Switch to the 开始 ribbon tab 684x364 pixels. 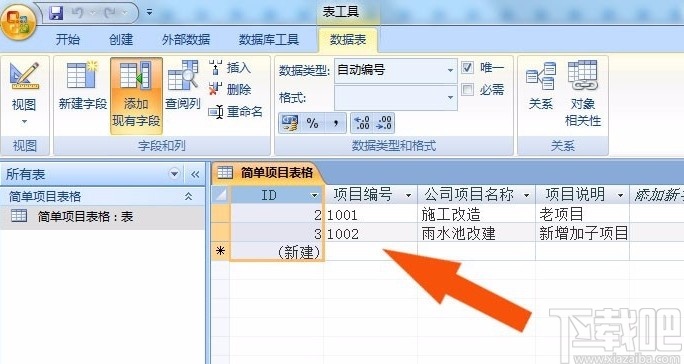click(68, 40)
